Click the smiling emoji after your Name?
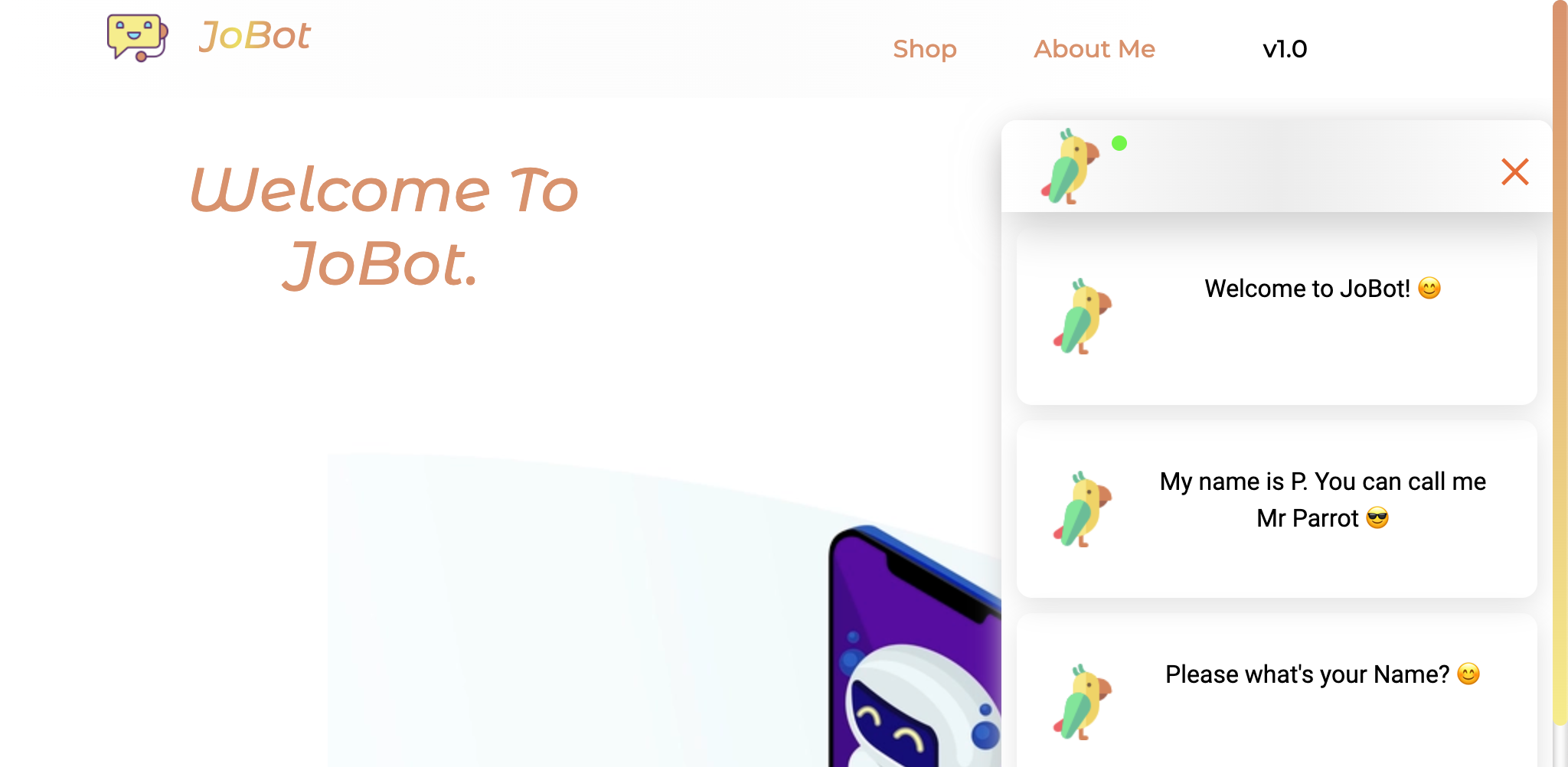Screen dimensions: 1568x767 pyautogui.click(x=1468, y=674)
